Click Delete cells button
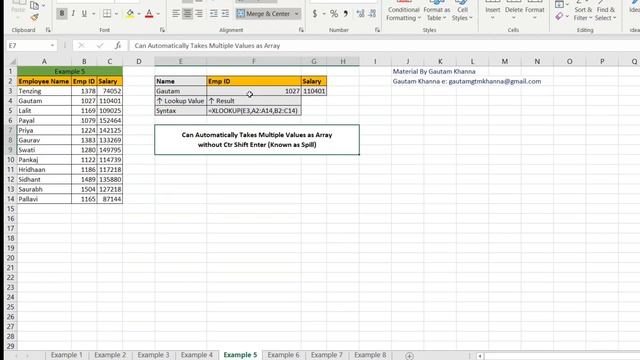This screenshot has width=640, height=360. (x=513, y=11)
